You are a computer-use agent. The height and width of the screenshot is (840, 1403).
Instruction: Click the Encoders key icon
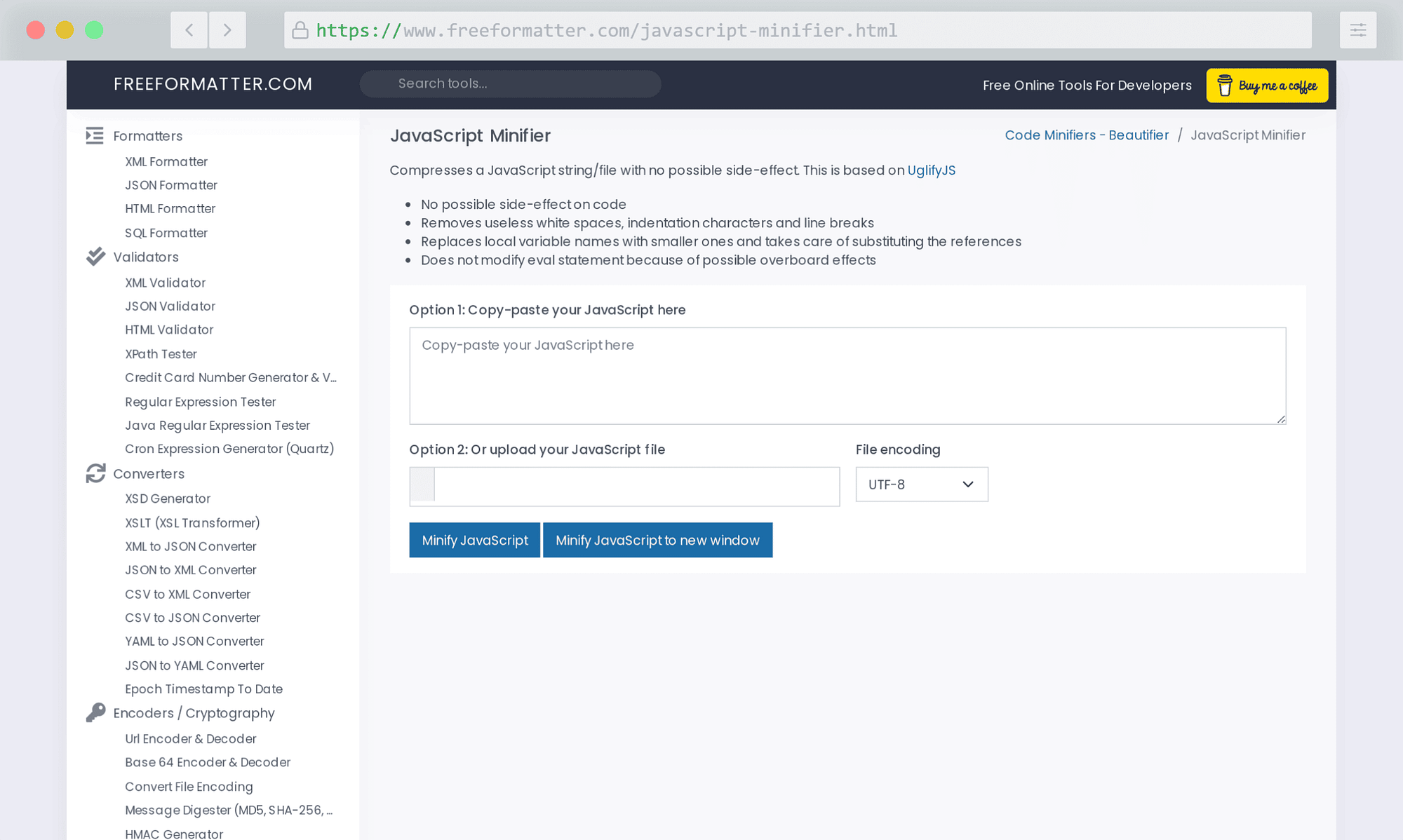pyautogui.click(x=95, y=713)
